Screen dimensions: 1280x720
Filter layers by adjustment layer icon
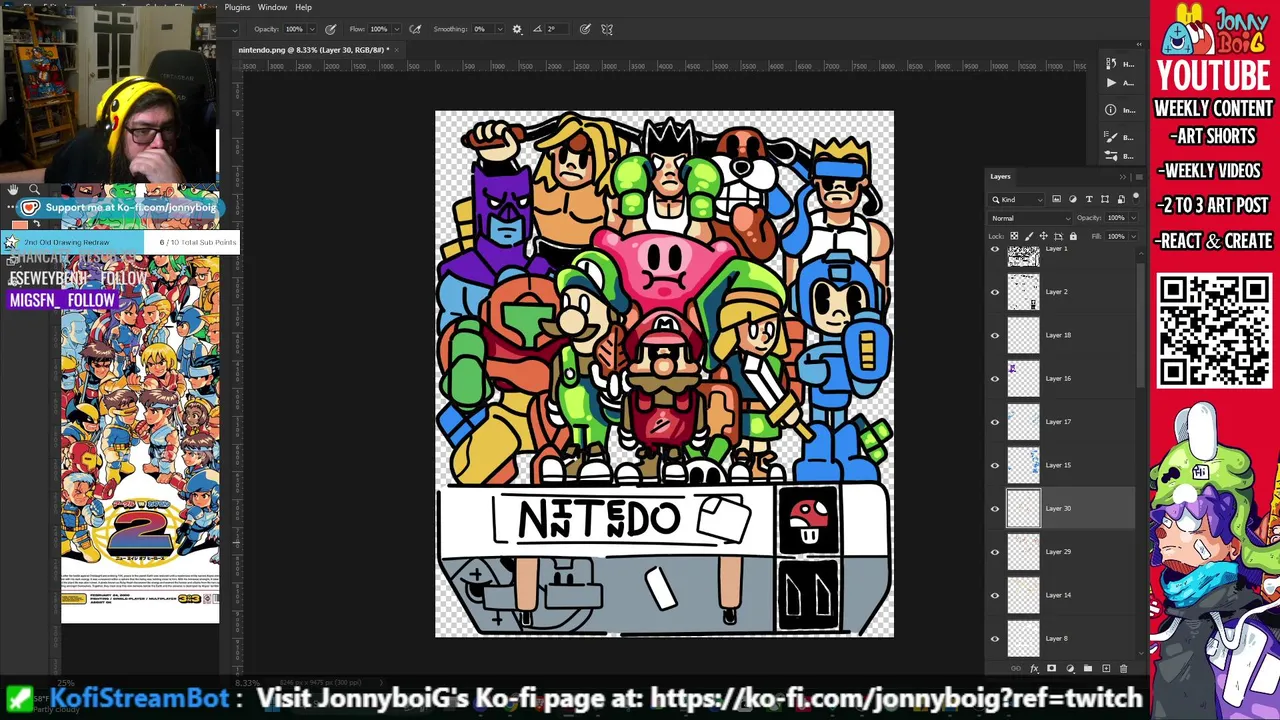1073,199
